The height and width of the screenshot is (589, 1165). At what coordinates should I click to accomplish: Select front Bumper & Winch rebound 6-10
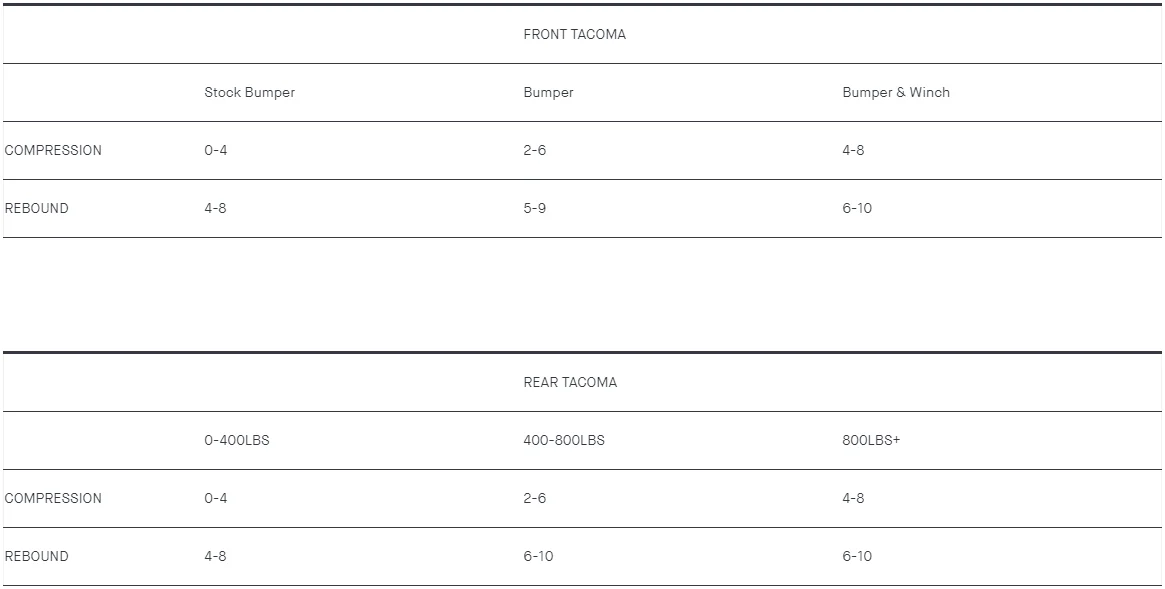click(x=857, y=208)
